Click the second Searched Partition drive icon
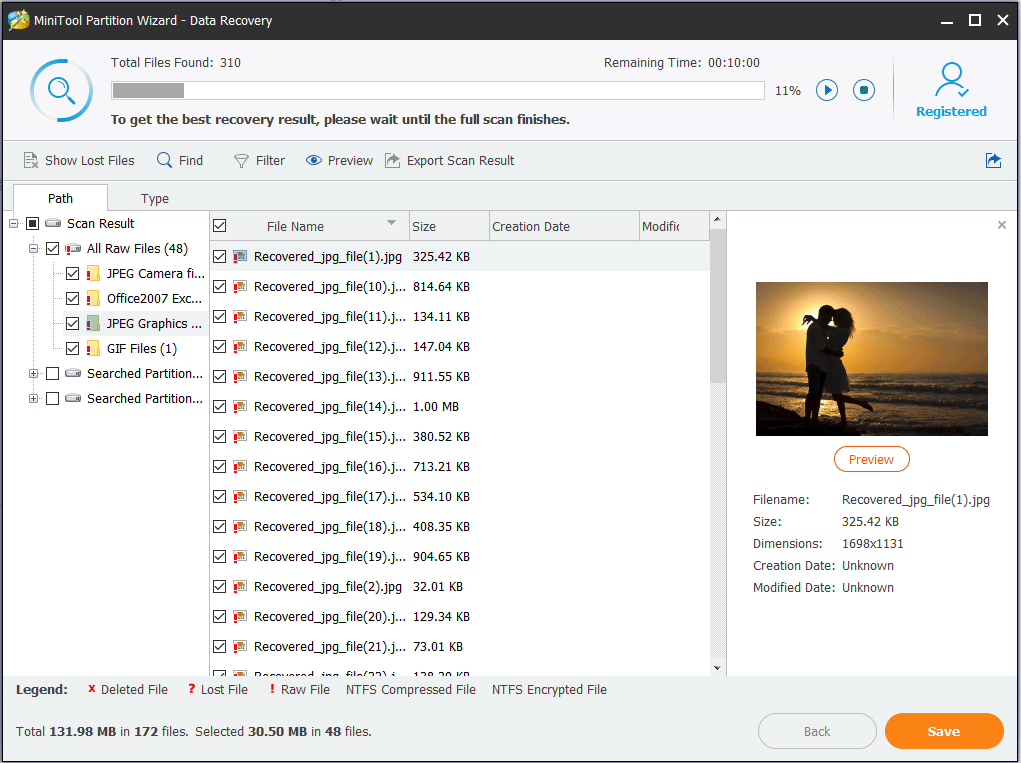The image size is (1021, 763). click(73, 398)
